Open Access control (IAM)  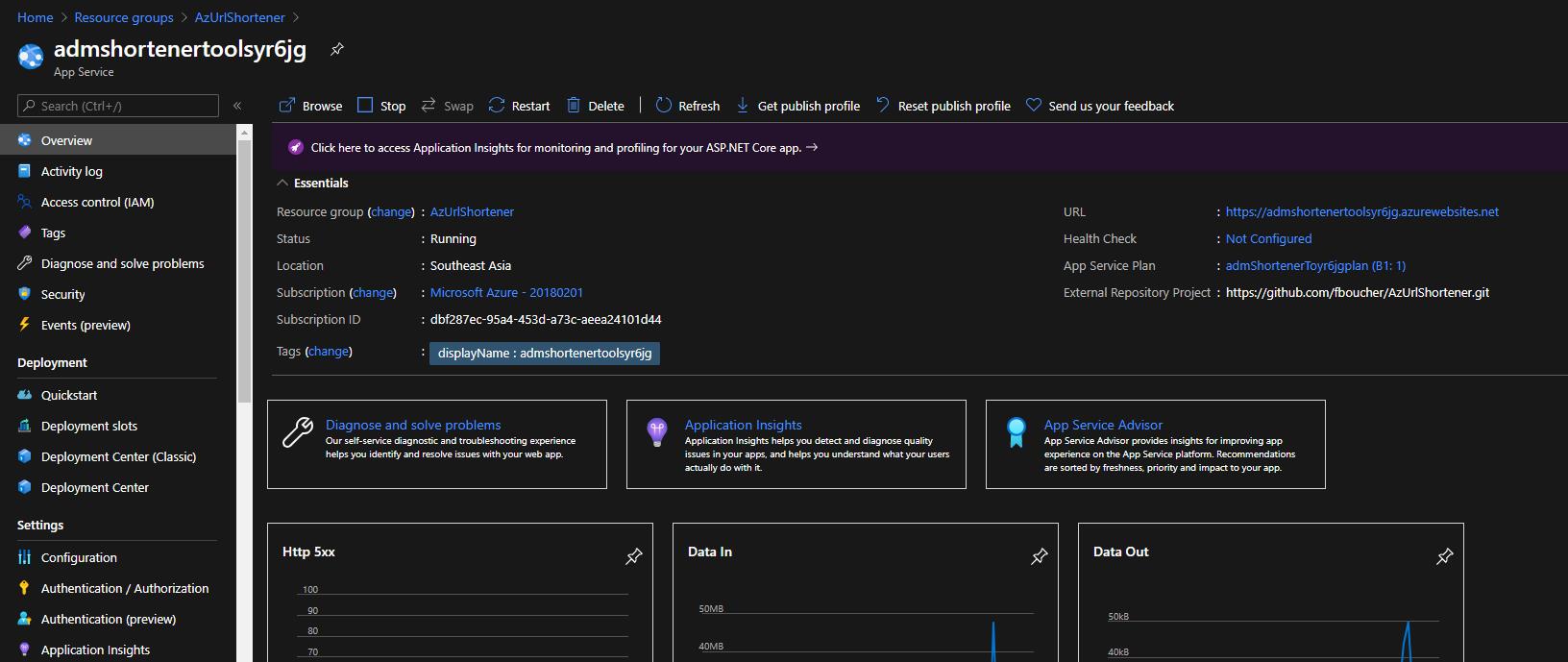coord(118,202)
